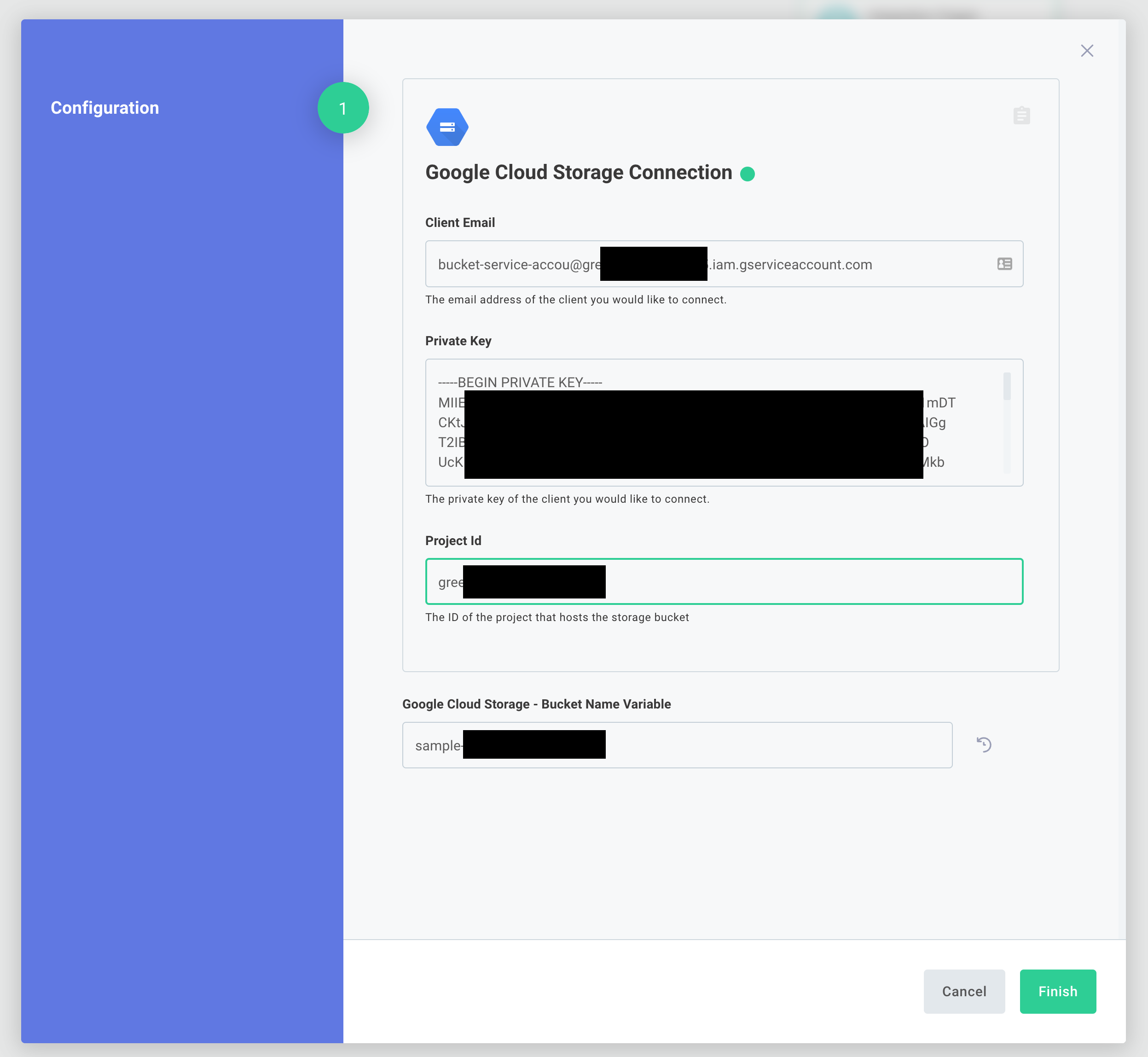The height and width of the screenshot is (1057, 1148).
Task: Click the green connection status dot
Action: [747, 174]
